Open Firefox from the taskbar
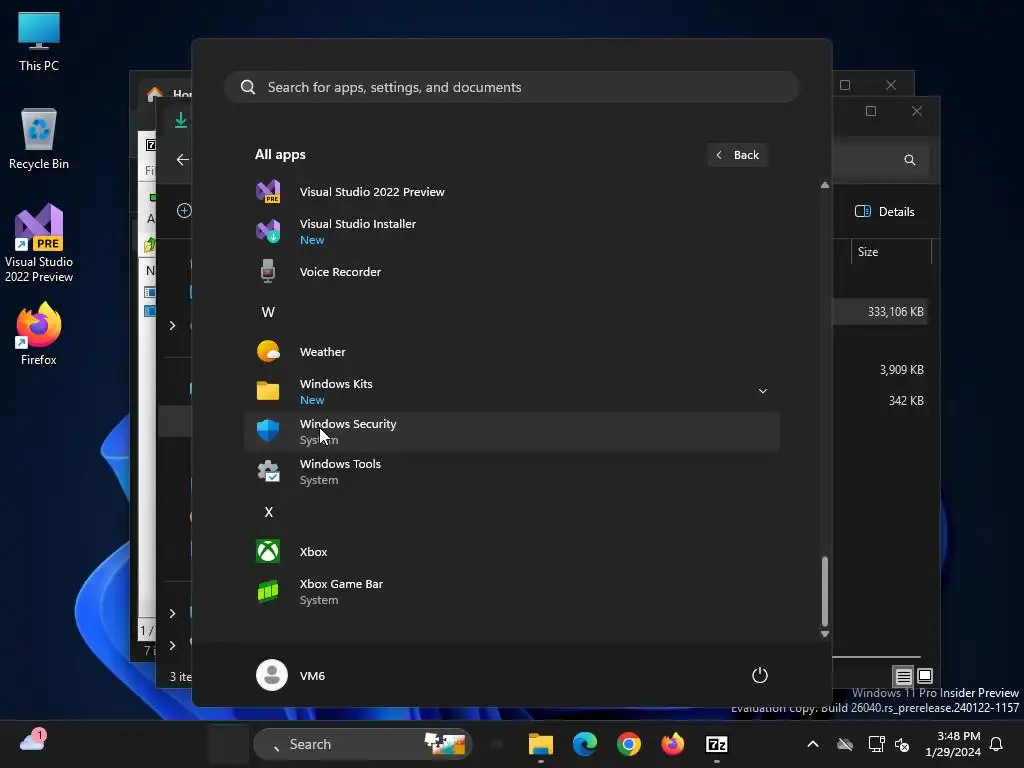This screenshot has width=1024, height=768. (672, 744)
